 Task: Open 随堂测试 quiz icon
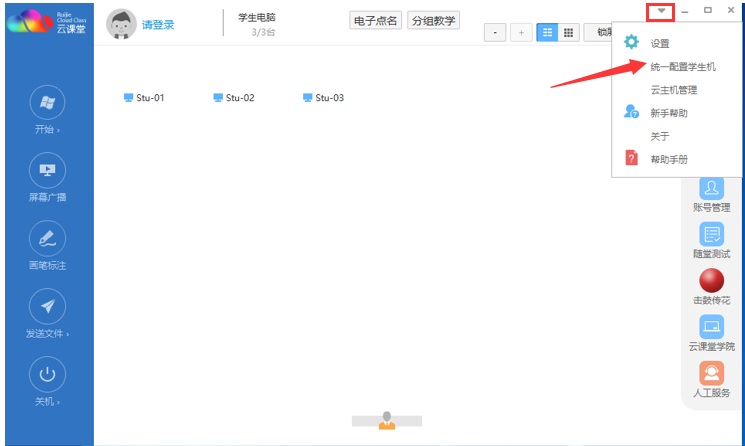point(711,236)
